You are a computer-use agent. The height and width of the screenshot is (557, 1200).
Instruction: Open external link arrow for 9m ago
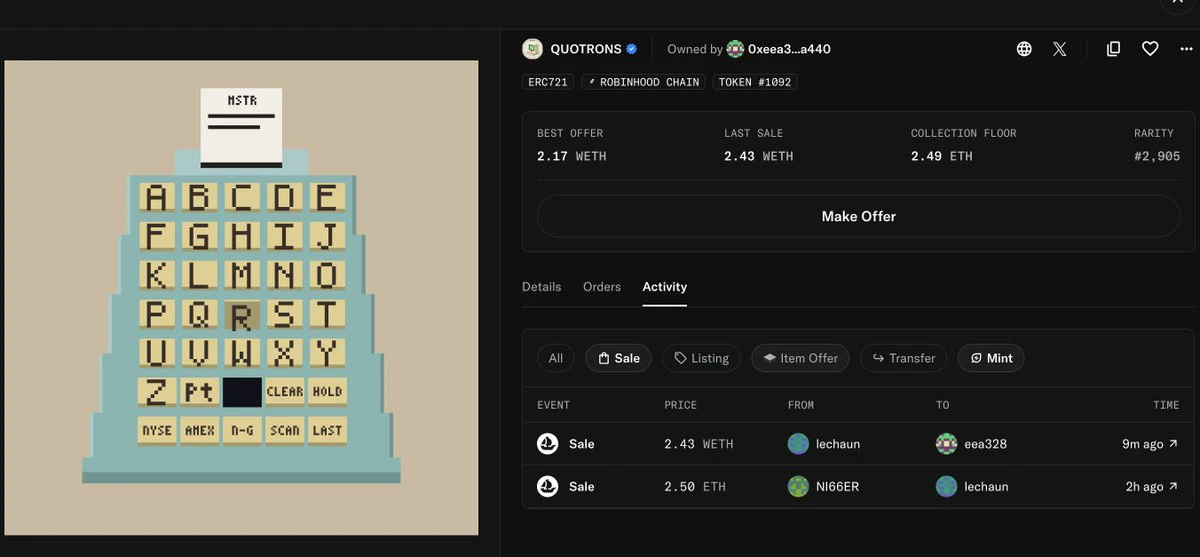pos(1173,444)
